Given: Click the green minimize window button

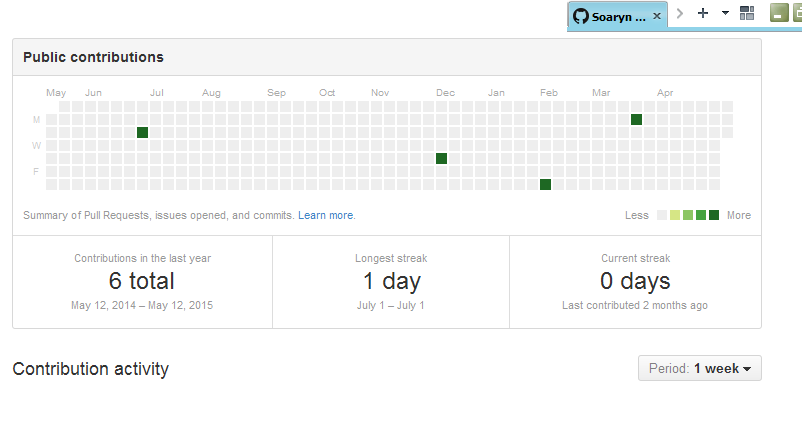Looking at the screenshot, I should tap(779, 13).
